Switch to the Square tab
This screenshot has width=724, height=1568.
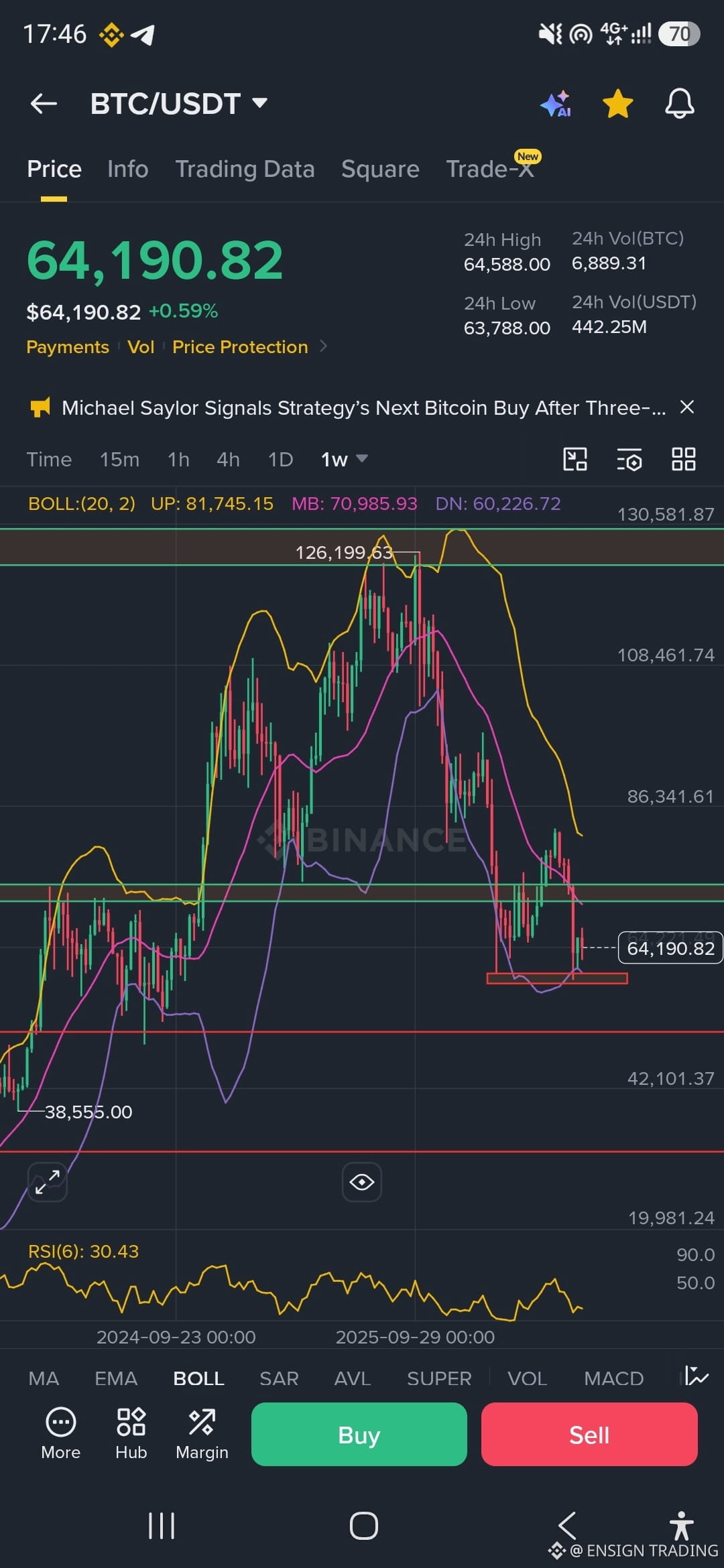click(x=380, y=169)
